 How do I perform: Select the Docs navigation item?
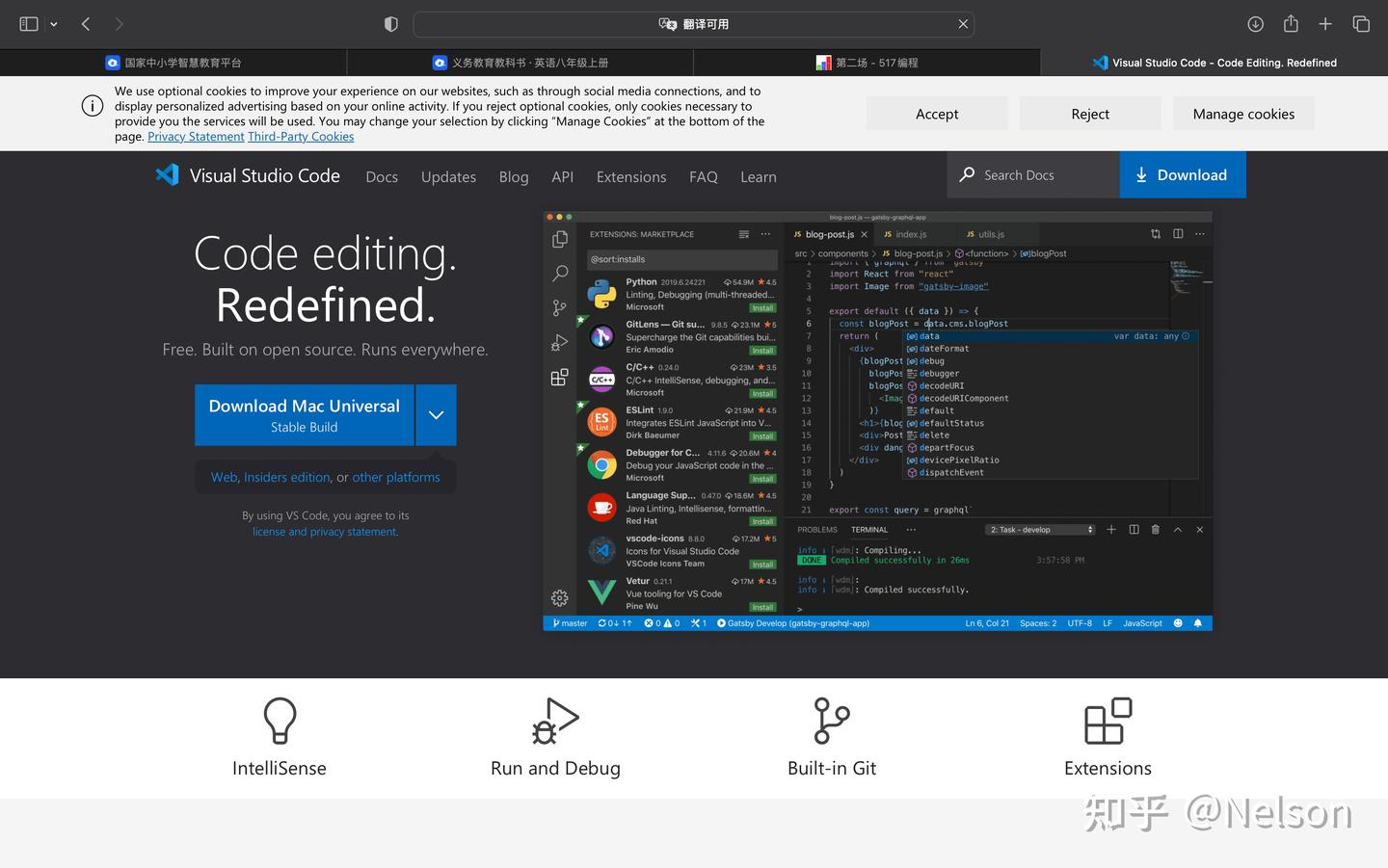click(x=382, y=177)
